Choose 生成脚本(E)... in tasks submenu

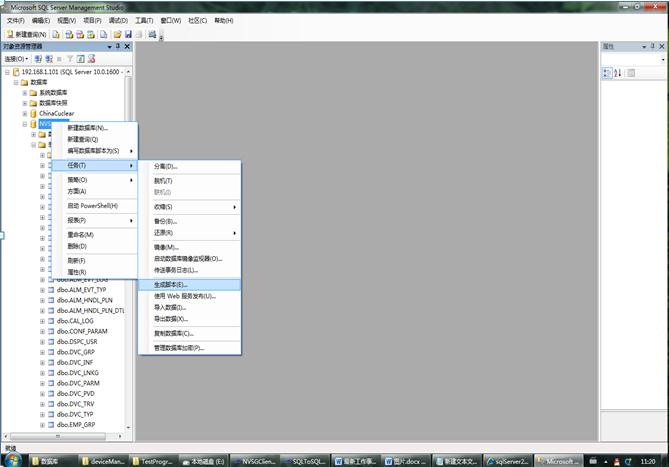click(x=189, y=284)
